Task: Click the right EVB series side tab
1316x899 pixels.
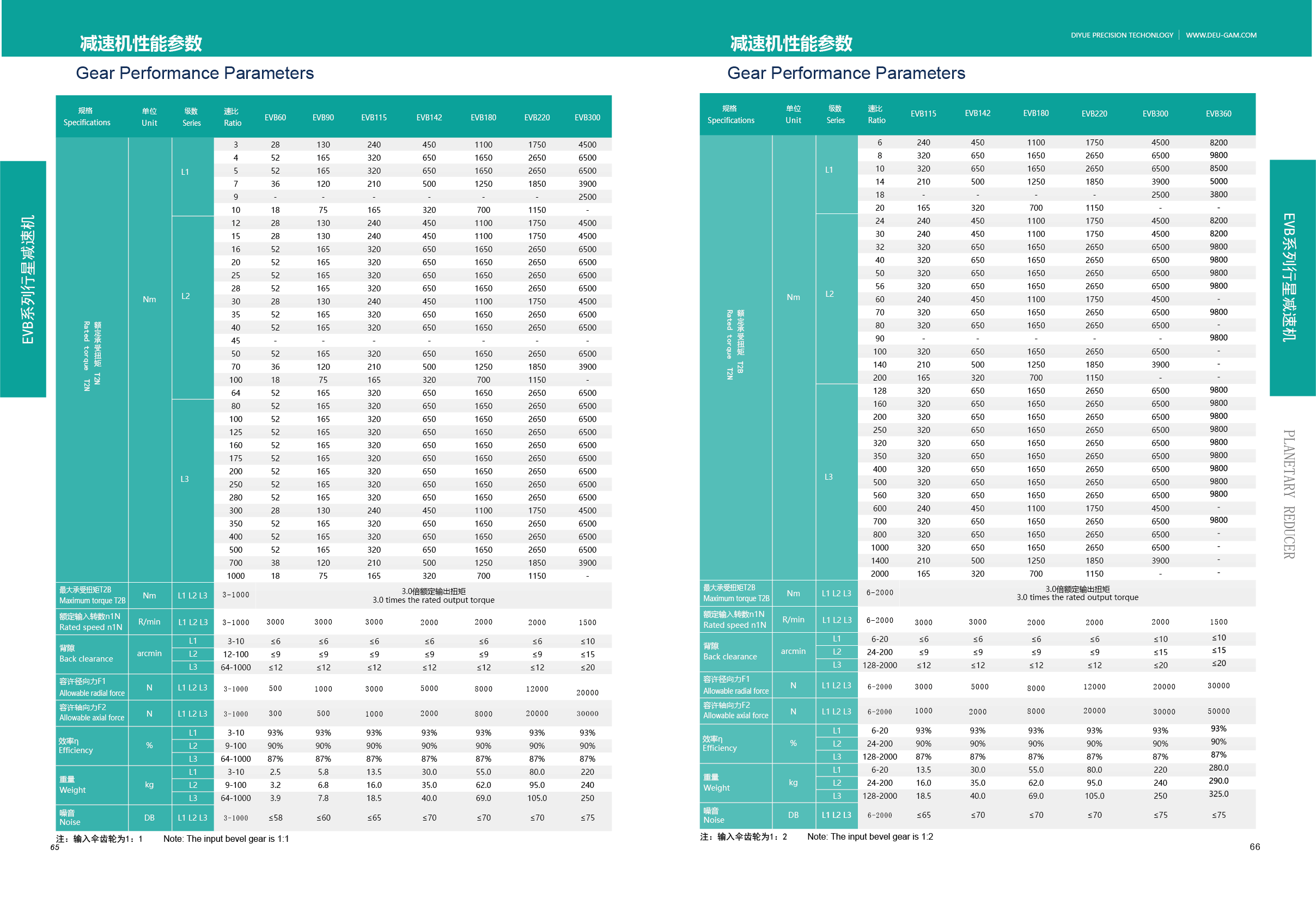Action: pyautogui.click(x=1291, y=278)
